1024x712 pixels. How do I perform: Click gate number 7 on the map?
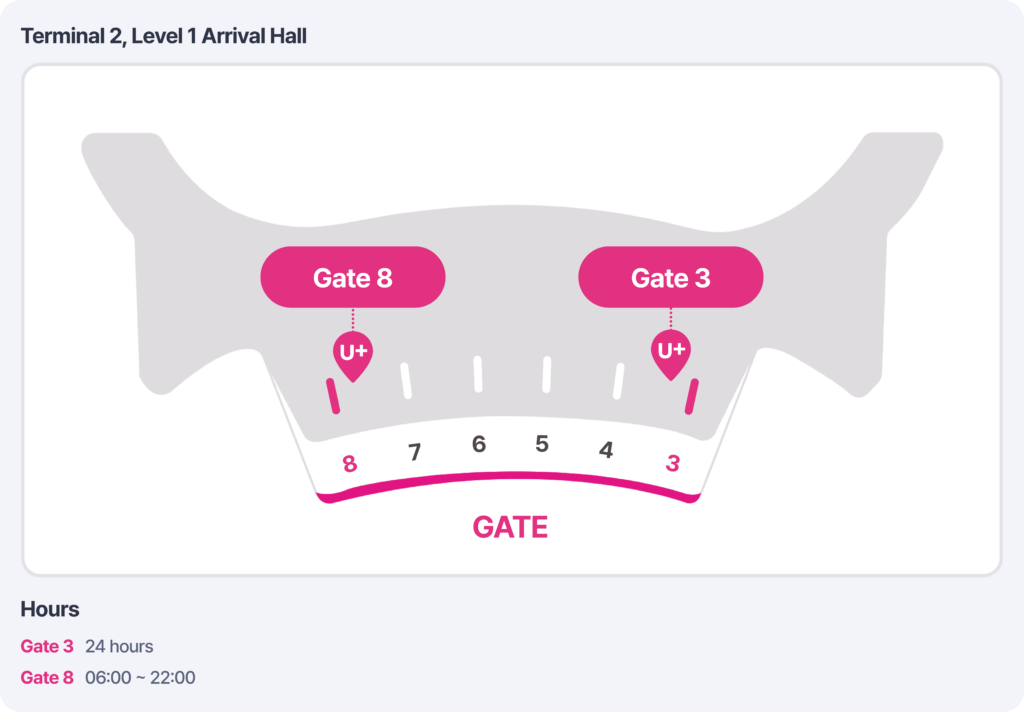415,453
